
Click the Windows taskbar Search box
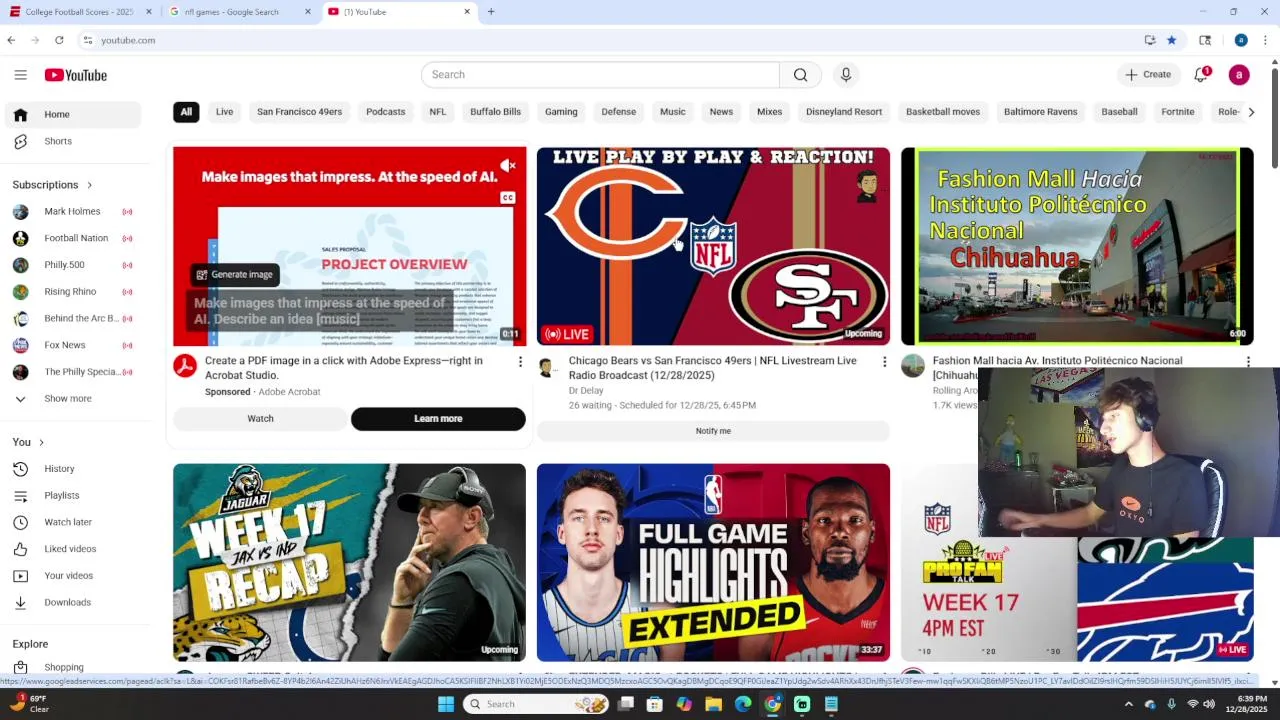[537, 704]
